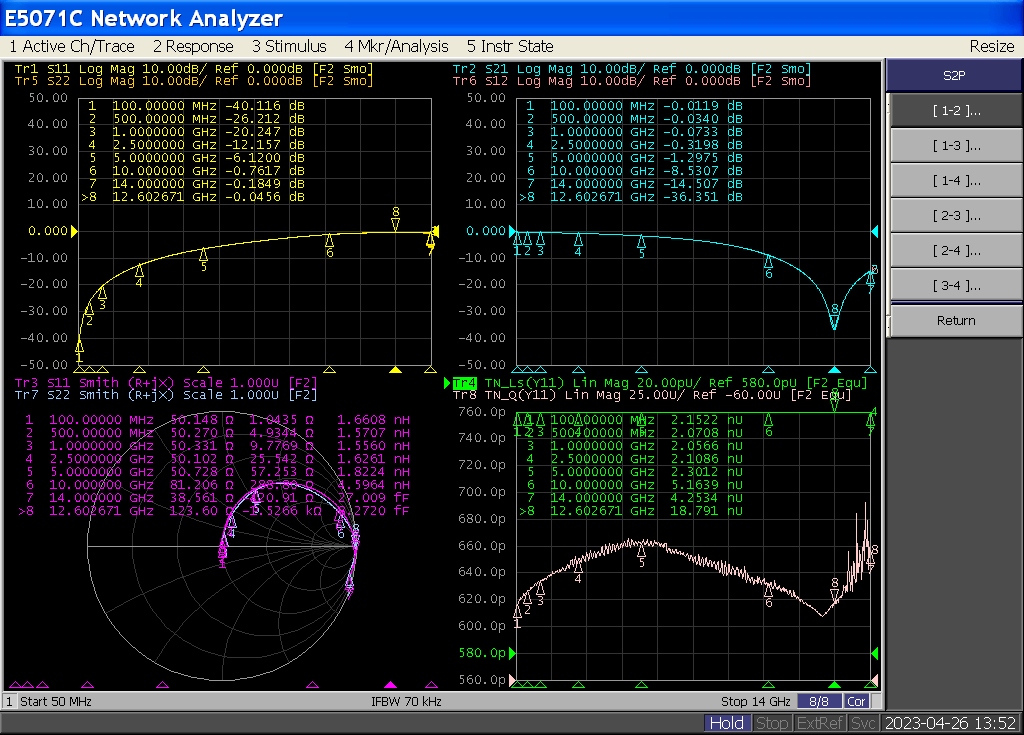Viewport: 1024px width, 735px height.
Task: Click the cyan reference marker at 0.000 on Tr2
Action: click(512, 231)
